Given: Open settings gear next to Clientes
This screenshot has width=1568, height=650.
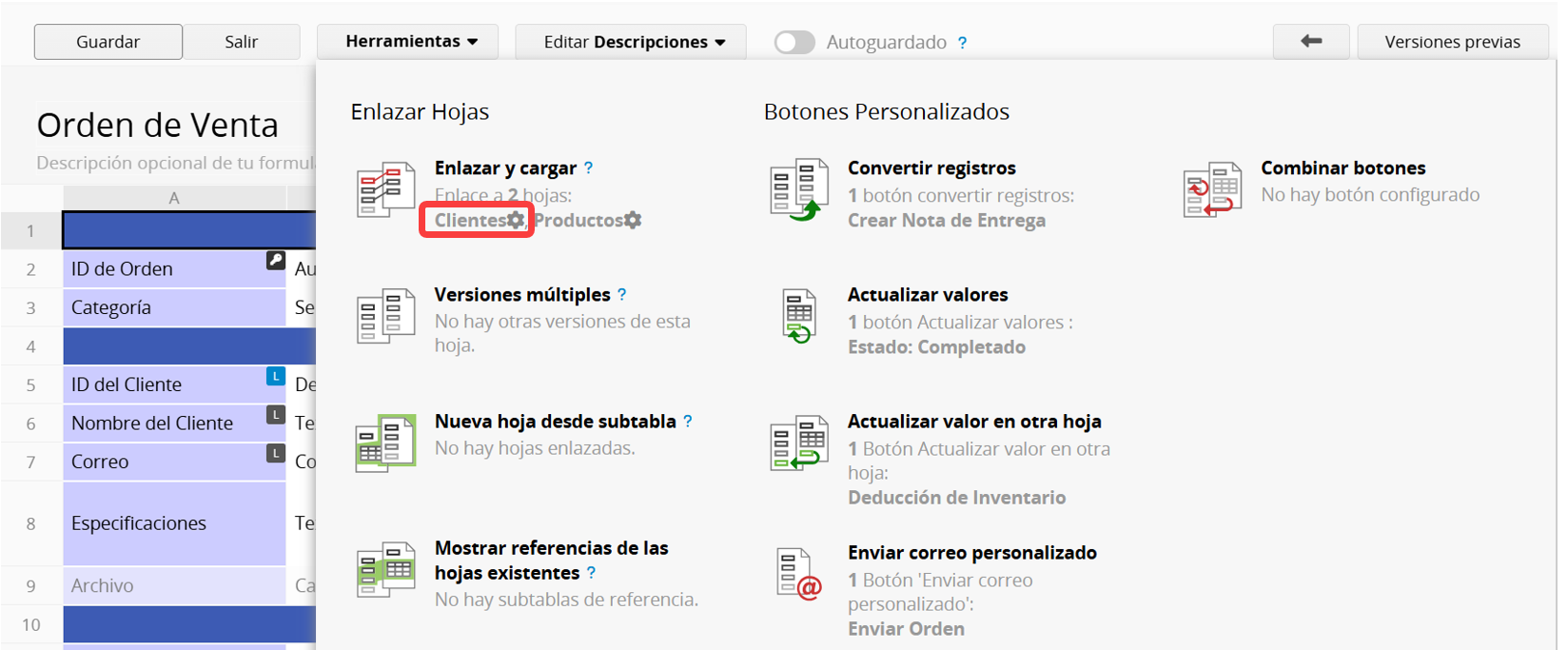Looking at the screenshot, I should 516,221.
